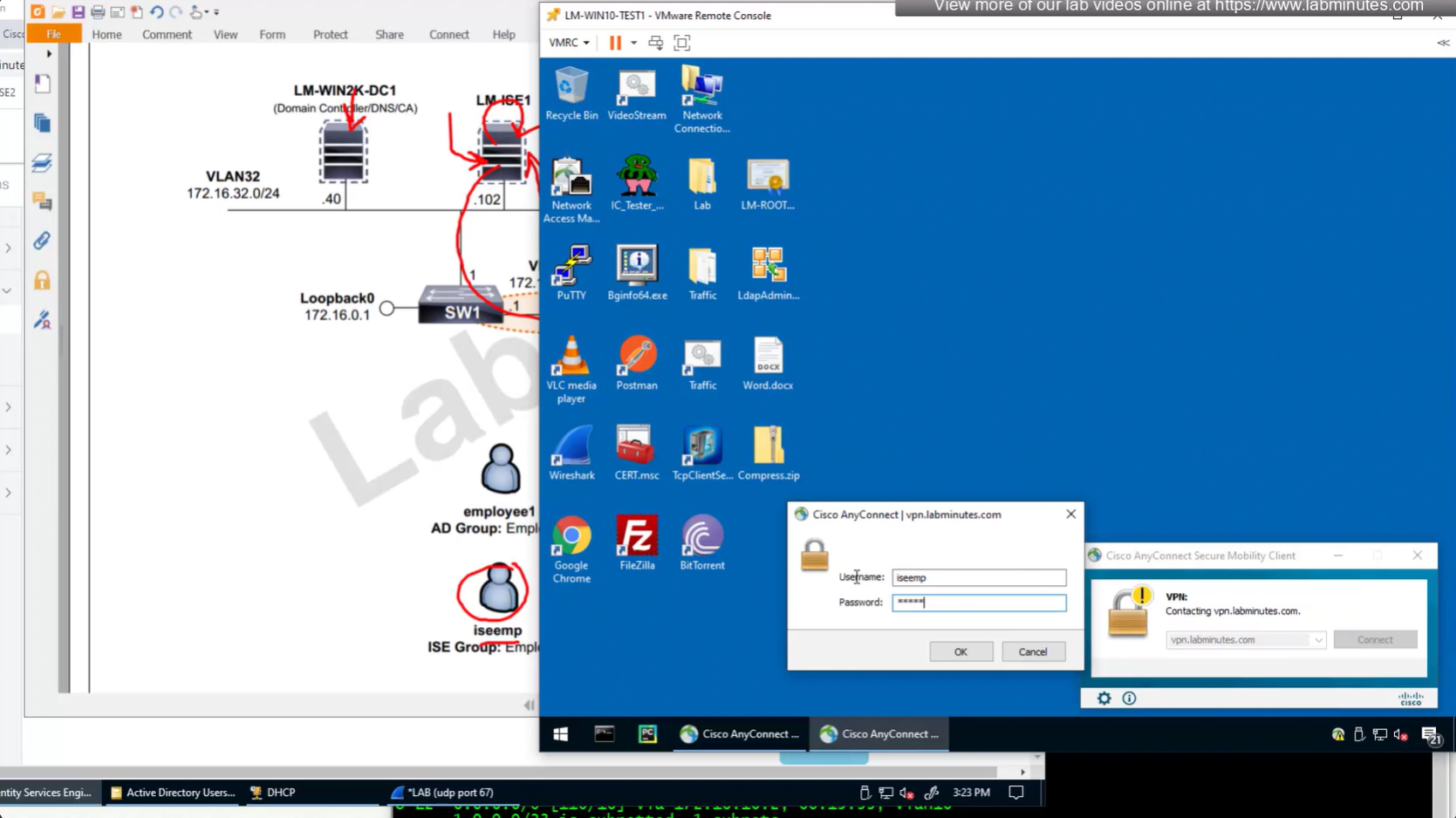Open the Comment menu tab
Image resolution: width=1456 pixels, height=818 pixels.
(x=167, y=35)
